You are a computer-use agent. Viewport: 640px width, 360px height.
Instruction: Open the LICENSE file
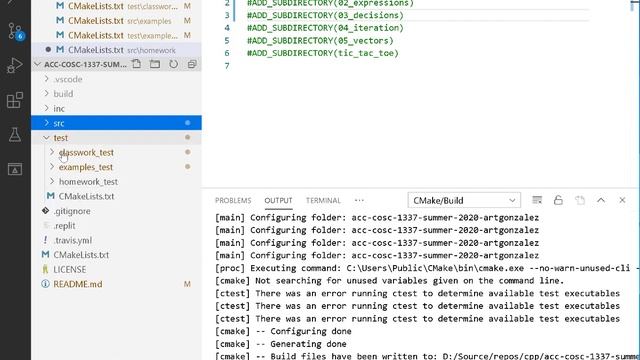[x=116, y=269]
